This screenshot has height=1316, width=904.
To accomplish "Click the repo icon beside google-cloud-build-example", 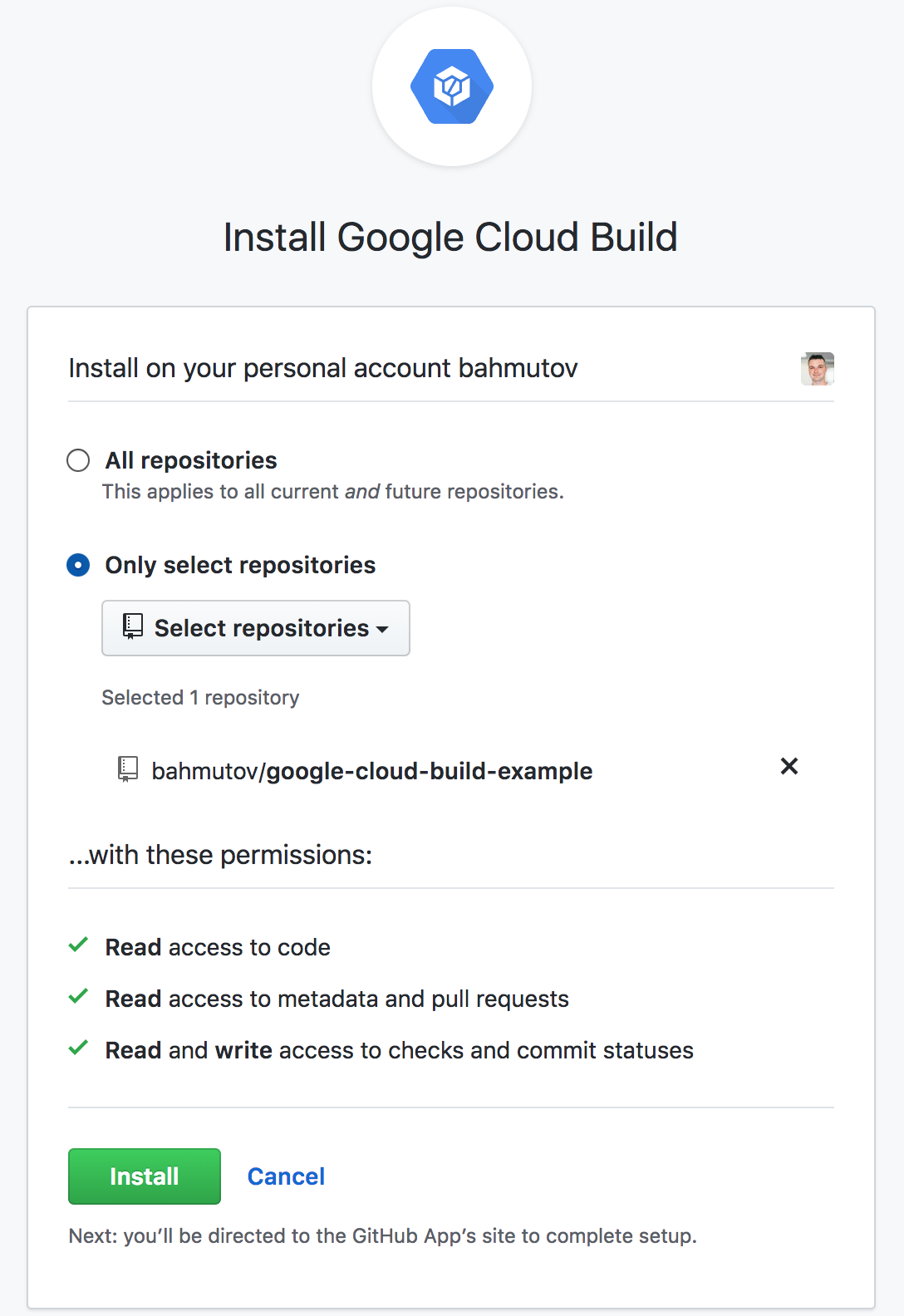I will pos(128,769).
